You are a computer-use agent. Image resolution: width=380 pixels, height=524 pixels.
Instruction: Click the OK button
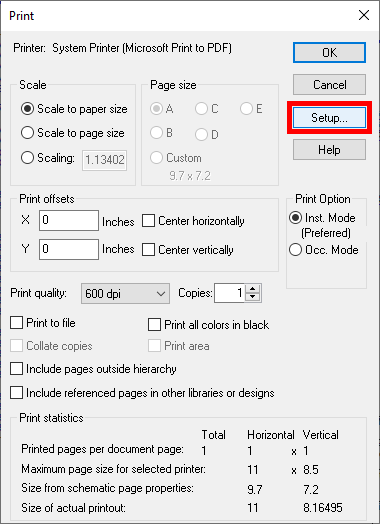point(329,52)
